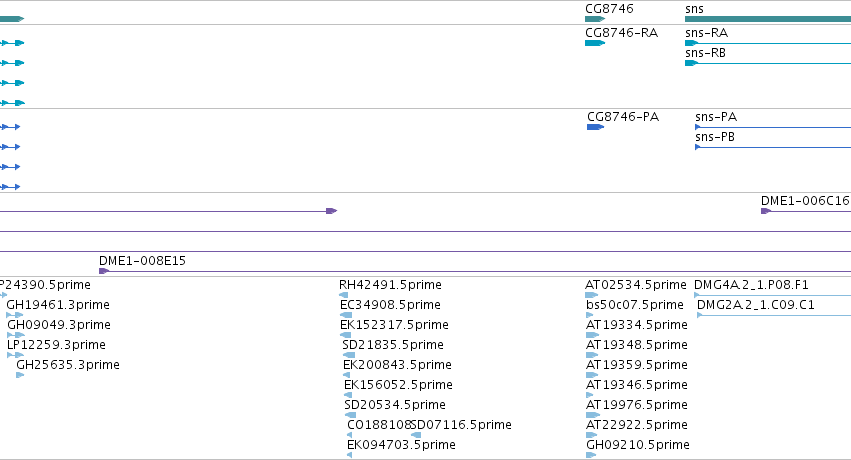Image resolution: width=851 pixels, height=460 pixels.
Task: Select cDNA DMG2A.2_1.C09.C1
Action: coord(755,305)
